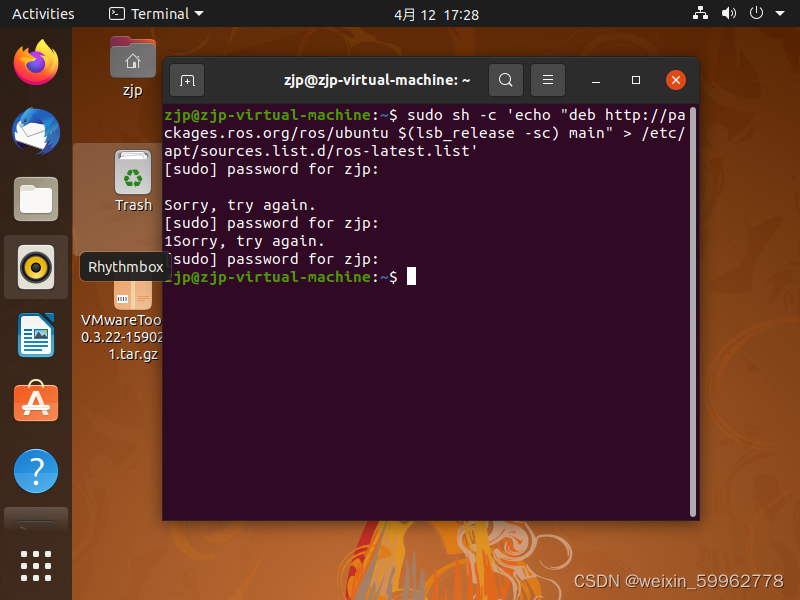The image size is (800, 600).
Task: Open Activities overview
Action: click(x=43, y=14)
